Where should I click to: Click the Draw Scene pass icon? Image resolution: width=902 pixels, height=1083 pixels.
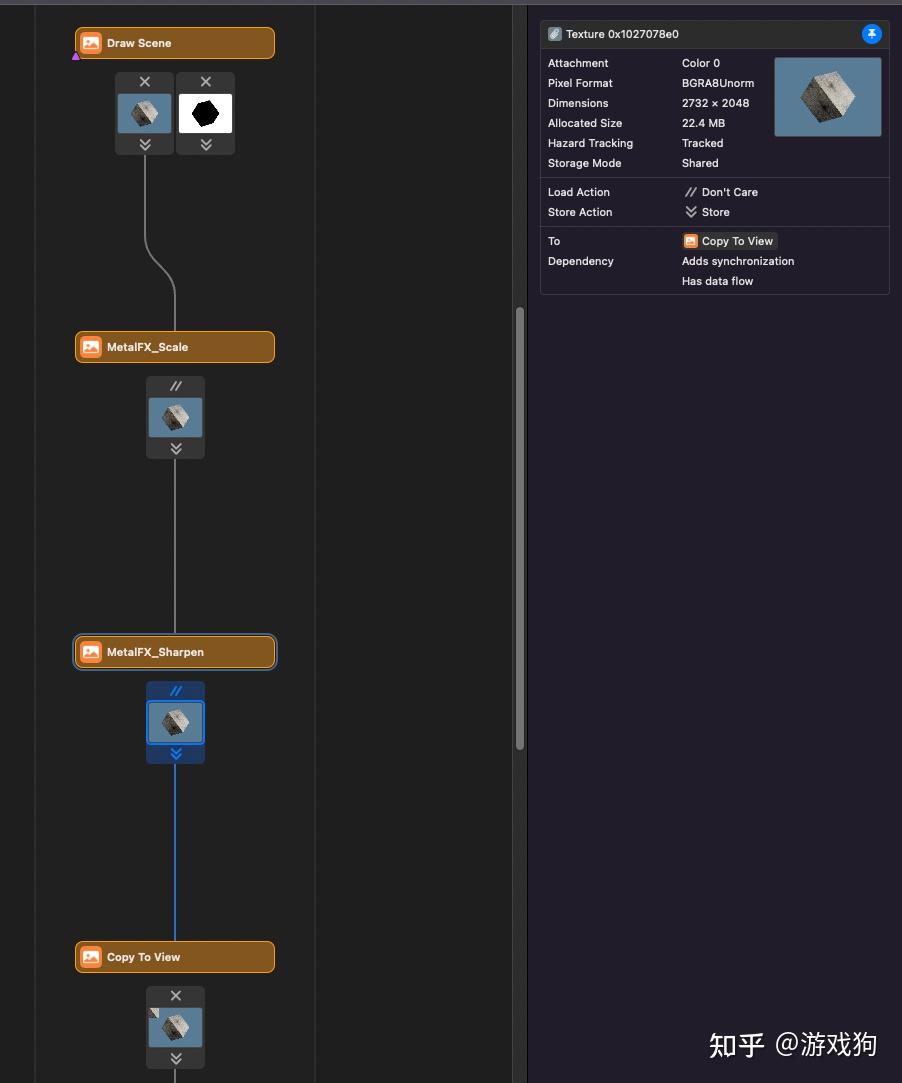(91, 43)
